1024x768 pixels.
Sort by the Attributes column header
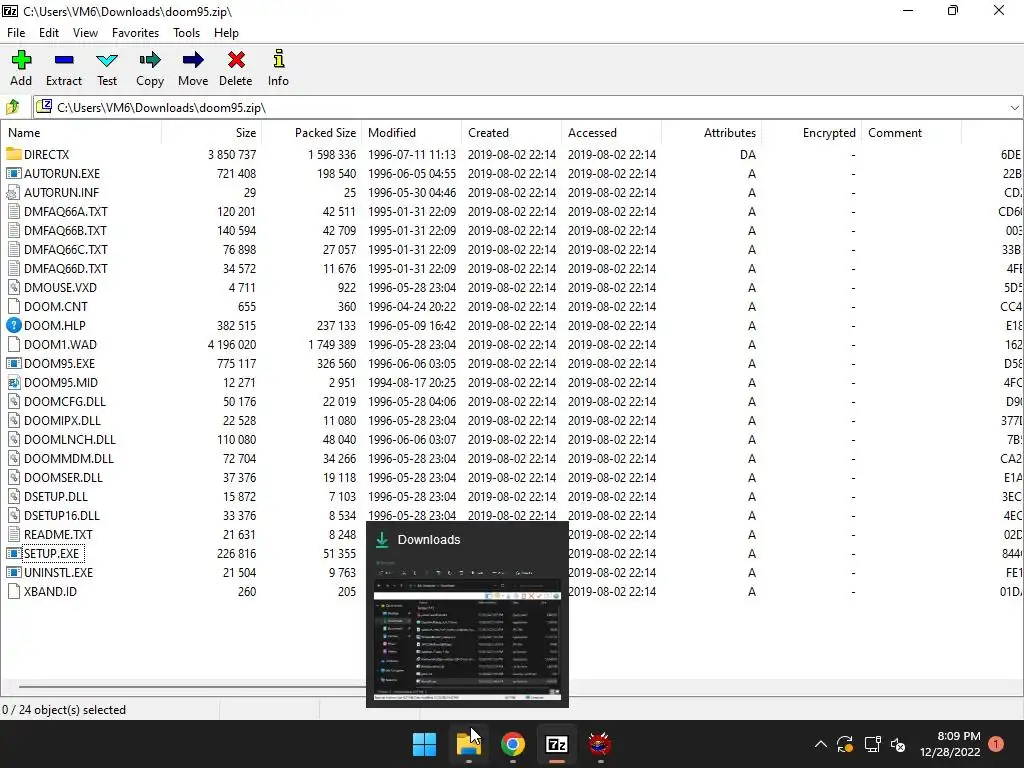(711, 133)
